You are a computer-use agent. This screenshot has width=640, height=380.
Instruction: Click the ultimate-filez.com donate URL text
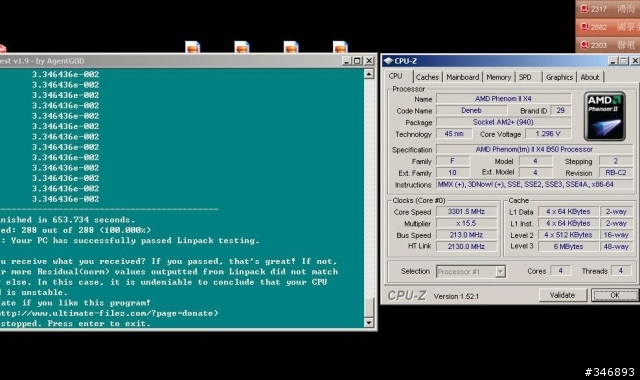click(109, 313)
